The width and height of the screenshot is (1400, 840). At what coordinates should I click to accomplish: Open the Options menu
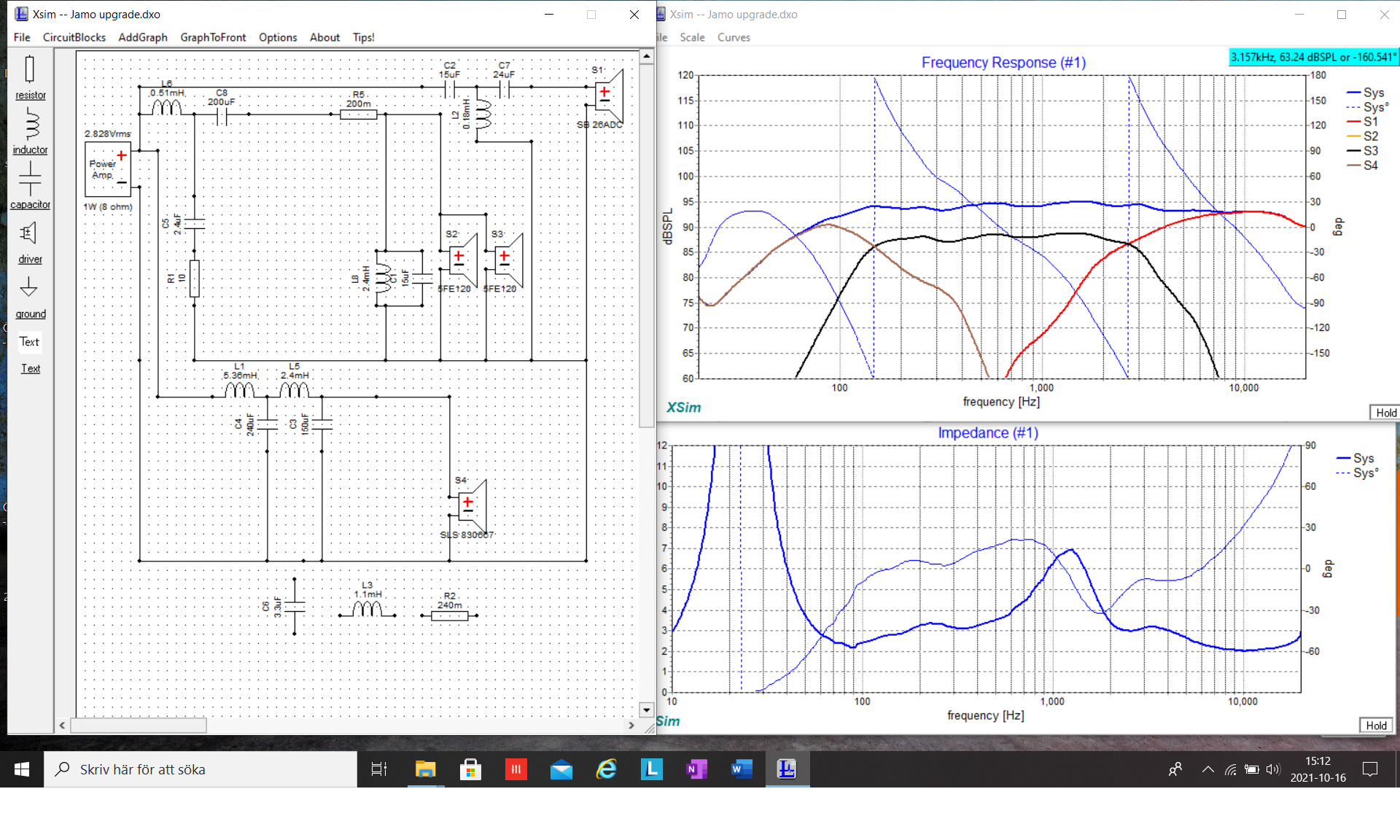click(x=278, y=37)
